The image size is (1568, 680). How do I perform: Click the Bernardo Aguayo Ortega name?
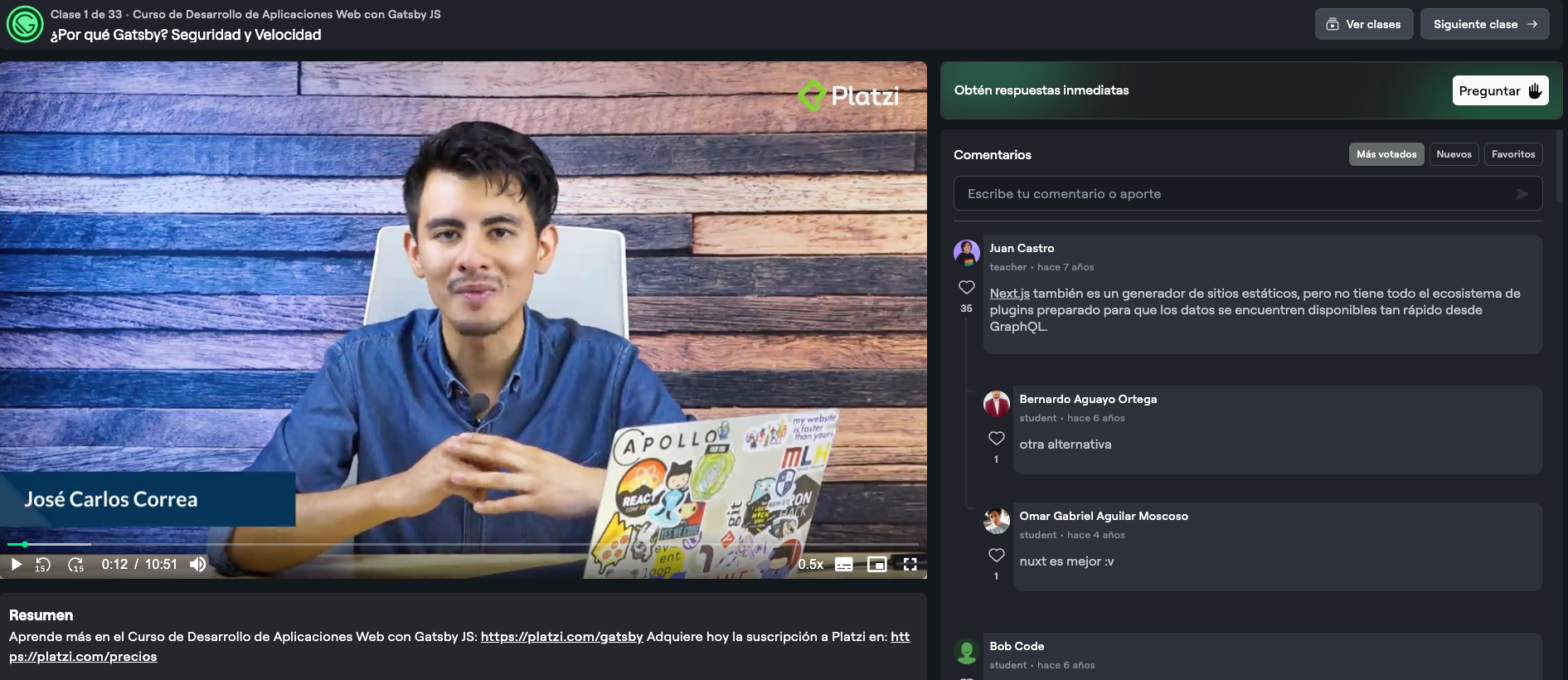[x=1088, y=399]
